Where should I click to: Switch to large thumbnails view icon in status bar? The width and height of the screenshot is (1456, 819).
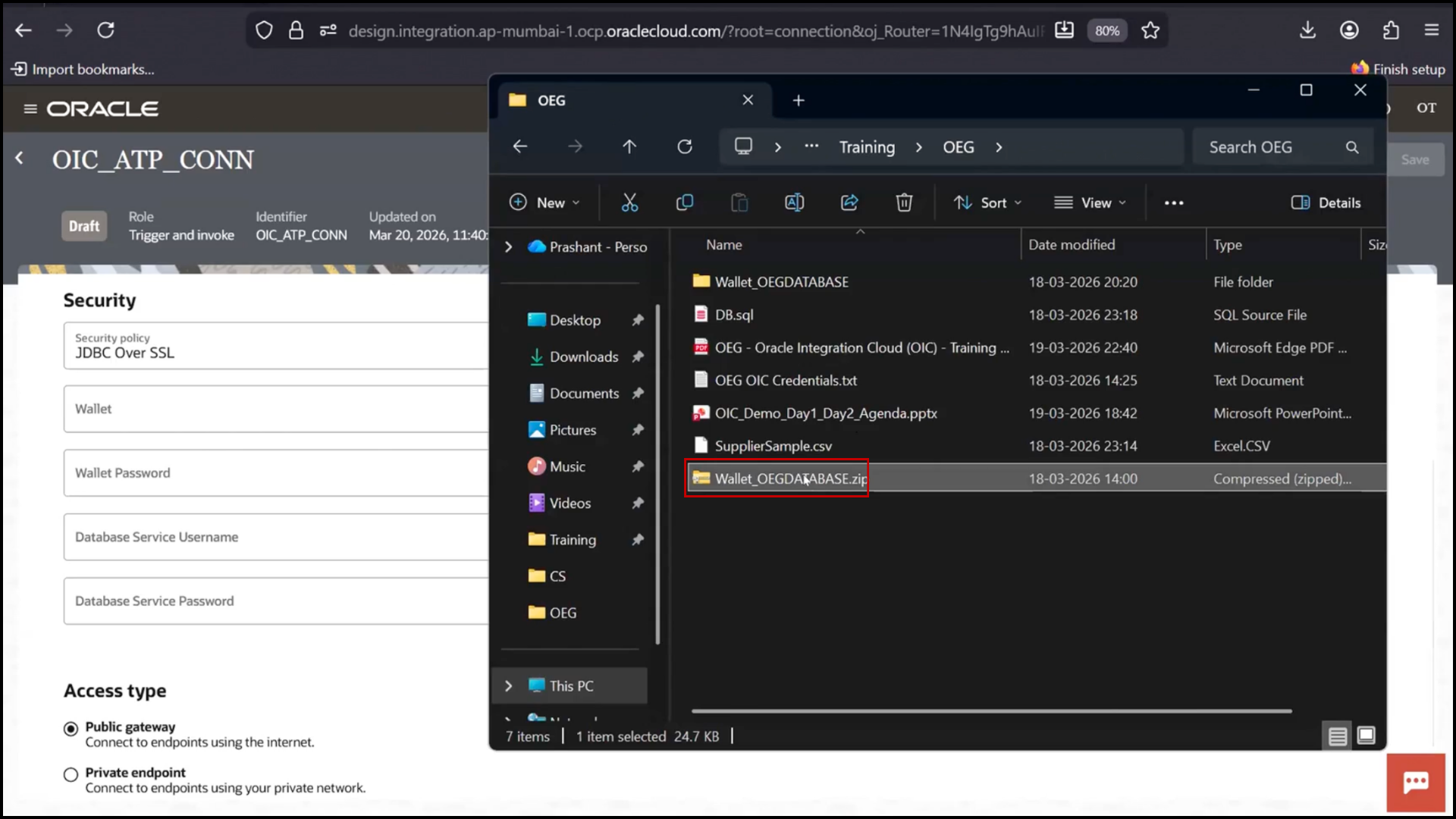[1367, 736]
